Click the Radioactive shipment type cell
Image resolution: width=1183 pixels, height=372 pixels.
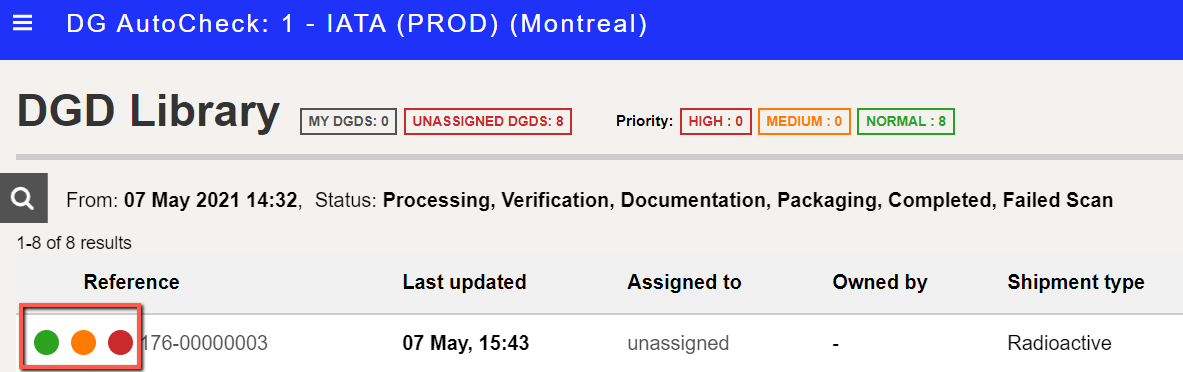coord(1059,343)
